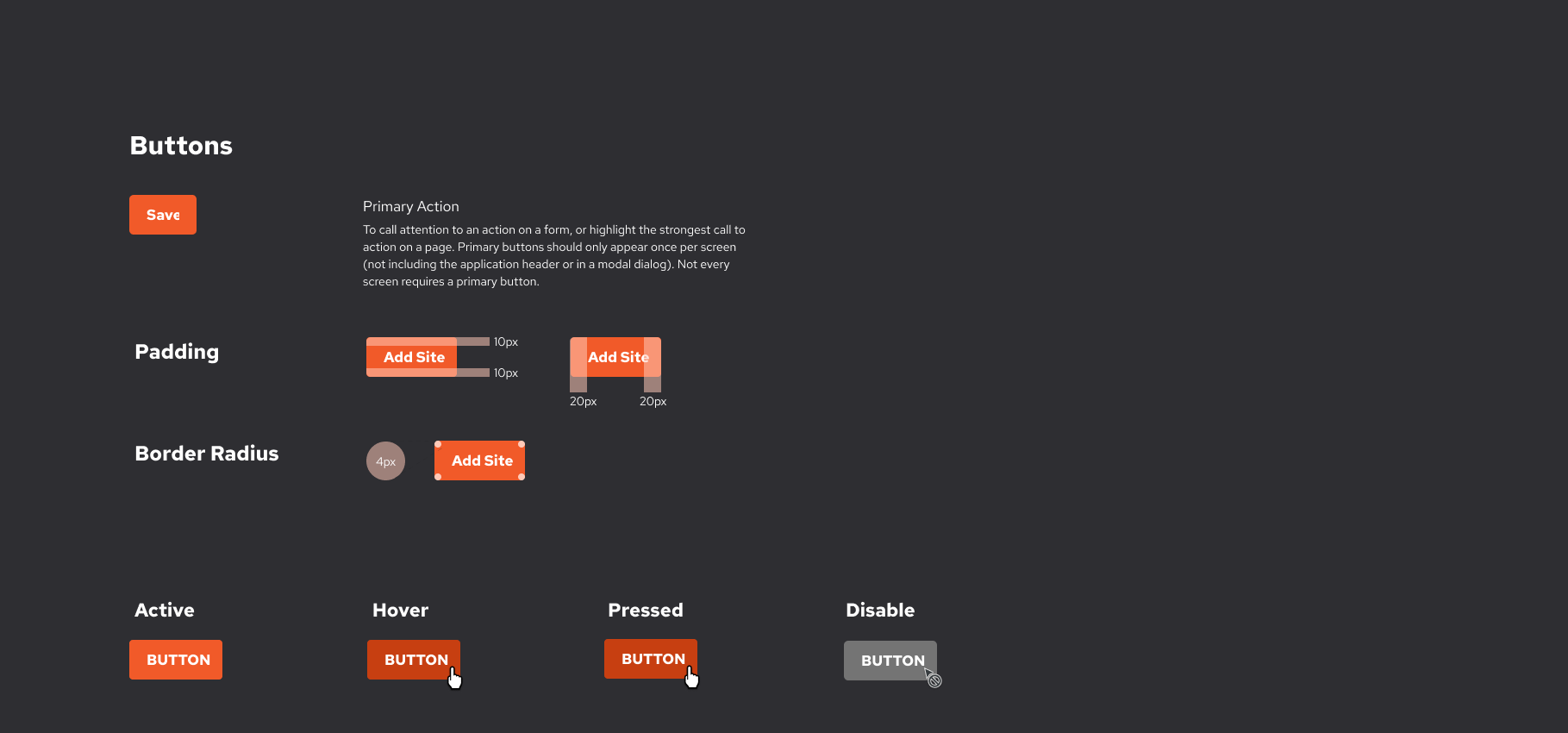The width and height of the screenshot is (1568, 733).
Task: Click the grey Disable state BUTTON
Action: click(890, 661)
